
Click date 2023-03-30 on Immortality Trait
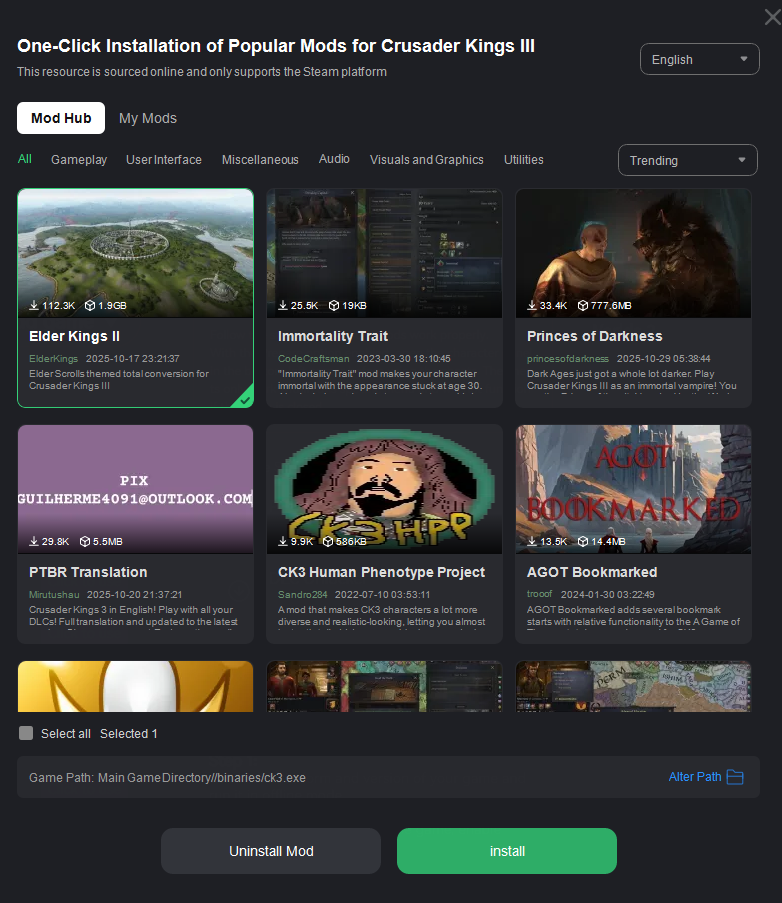(x=403, y=359)
